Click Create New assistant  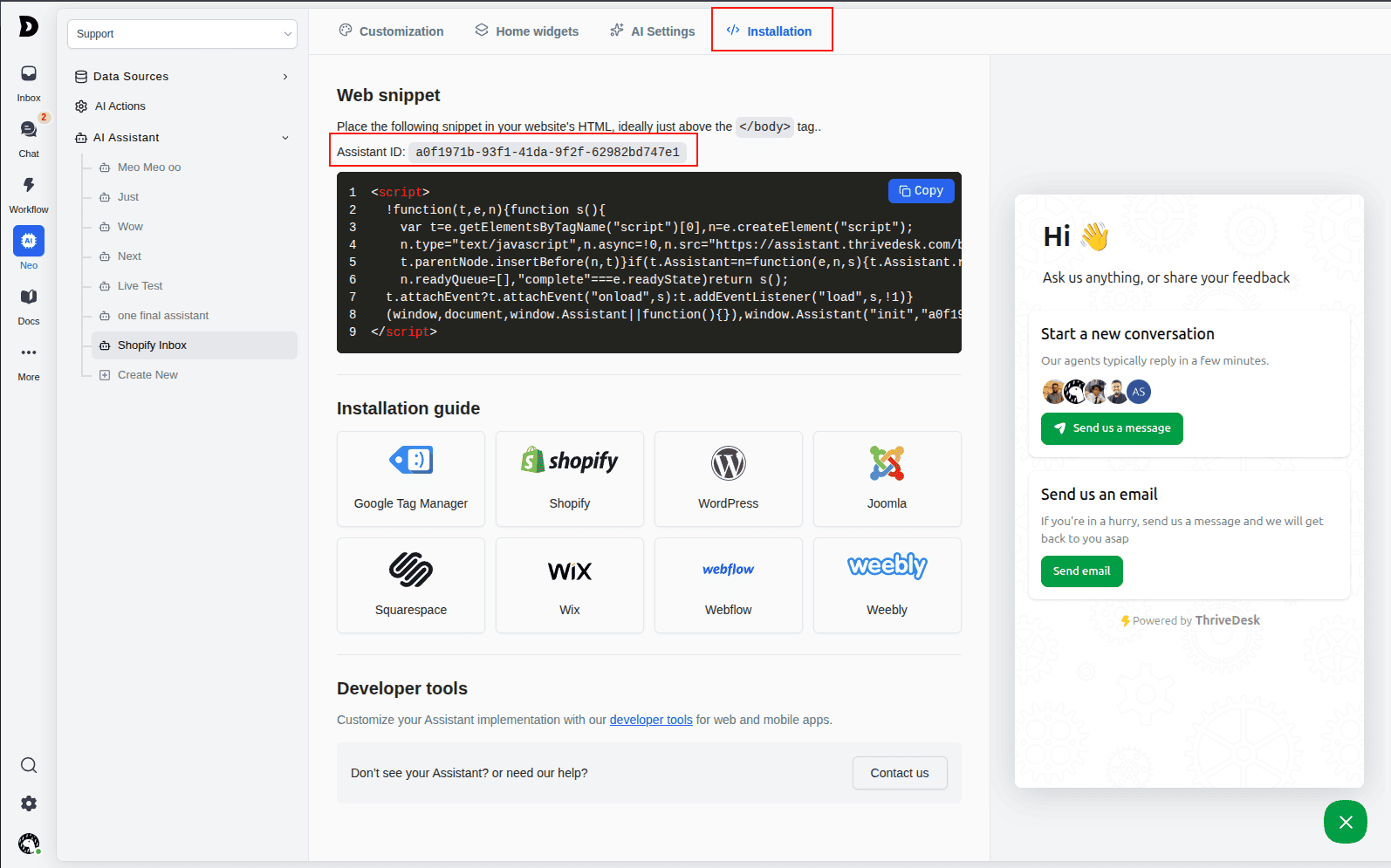(147, 375)
